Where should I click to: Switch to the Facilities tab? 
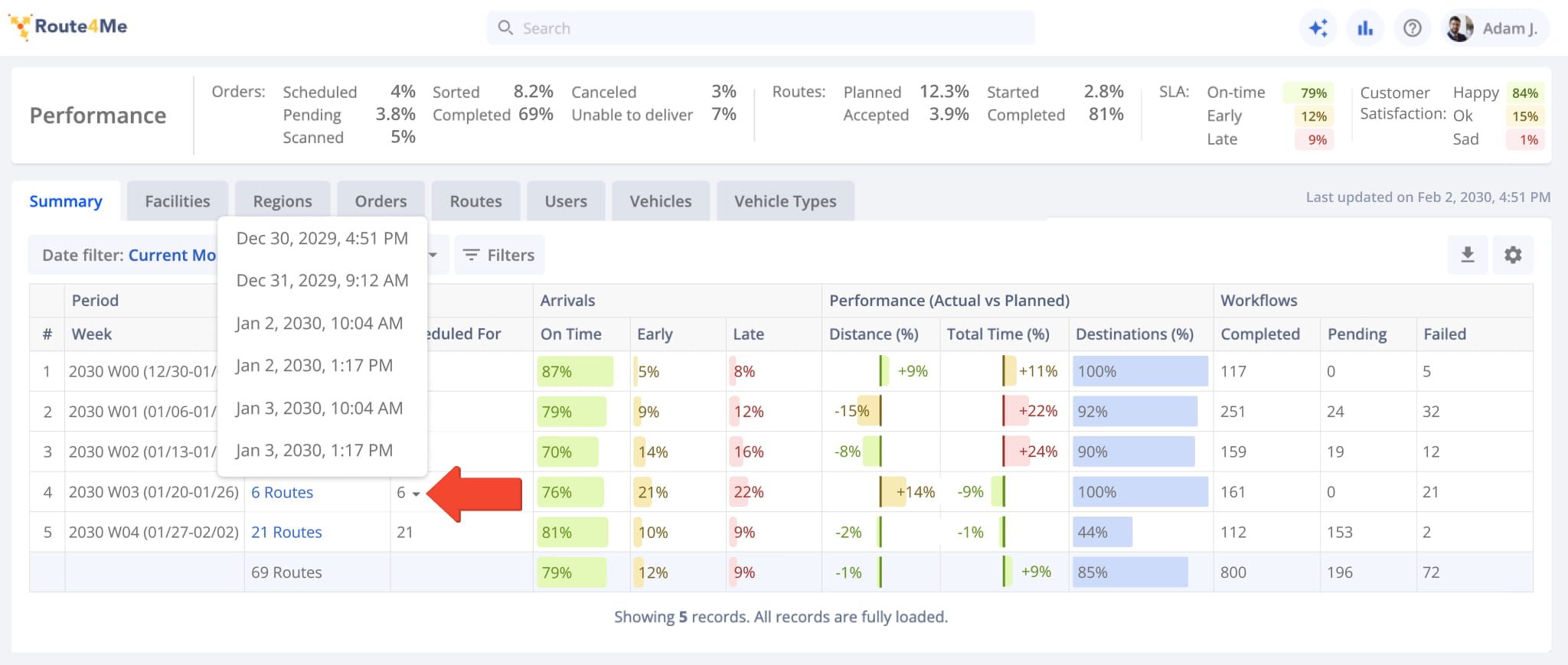pos(178,201)
